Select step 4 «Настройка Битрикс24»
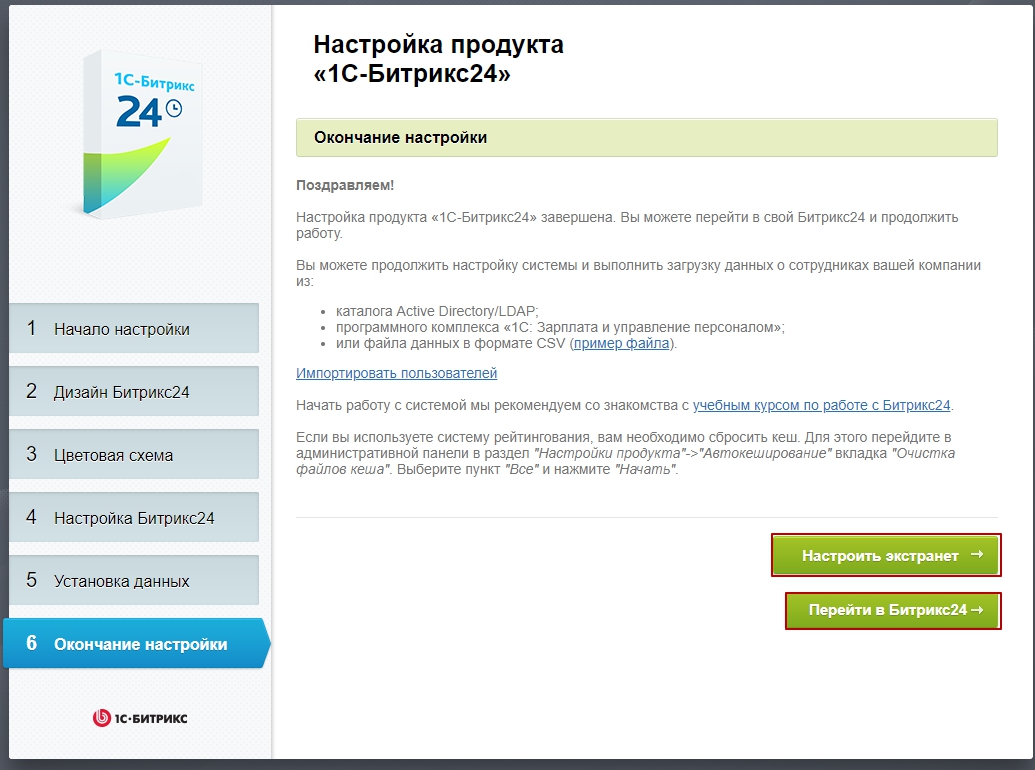This screenshot has width=1035, height=770. (x=134, y=517)
